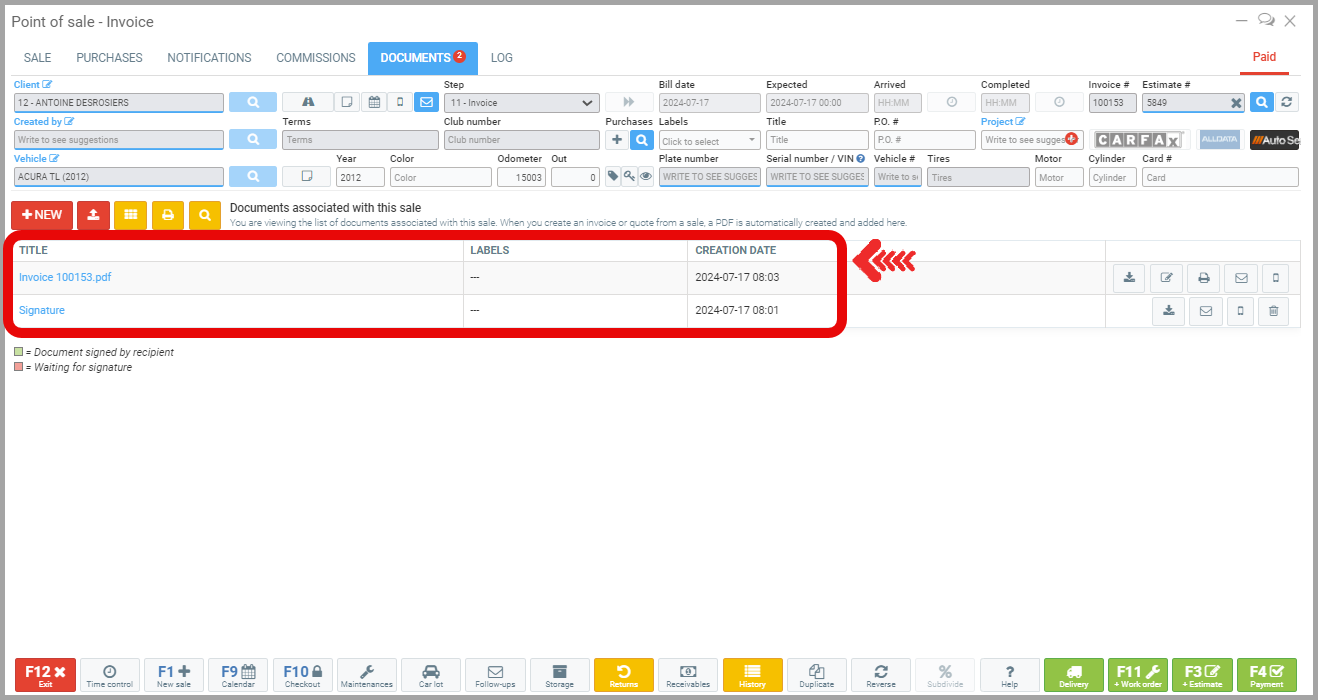Toggle the yellow grid view button
Viewport: 1318px width, 700px height.
pyautogui.click(x=130, y=215)
